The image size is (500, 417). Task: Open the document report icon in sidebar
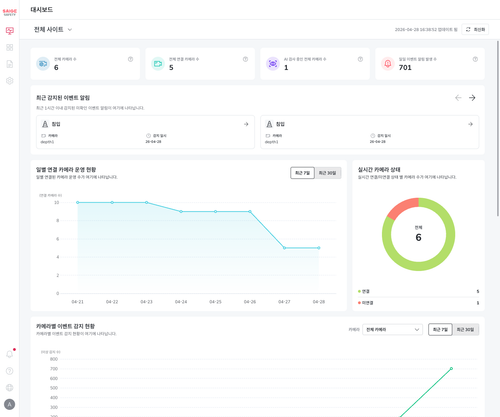(10, 64)
